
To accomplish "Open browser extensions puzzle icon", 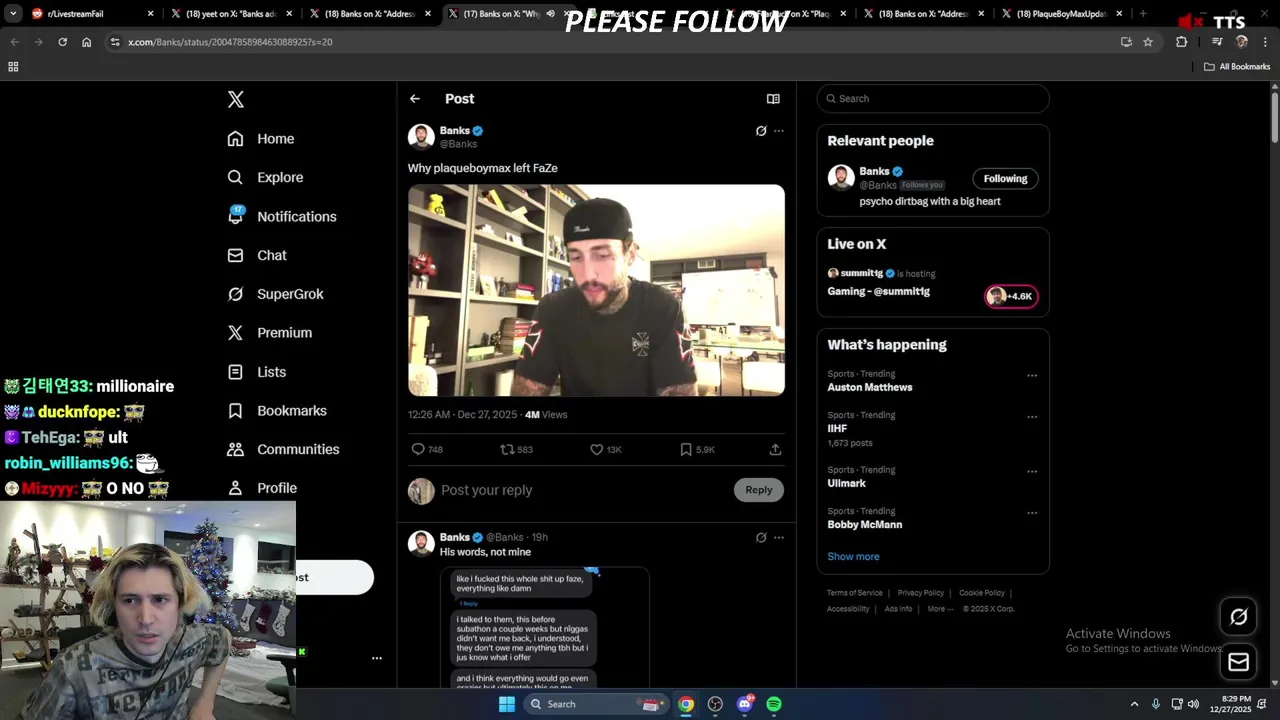I will point(1182,42).
